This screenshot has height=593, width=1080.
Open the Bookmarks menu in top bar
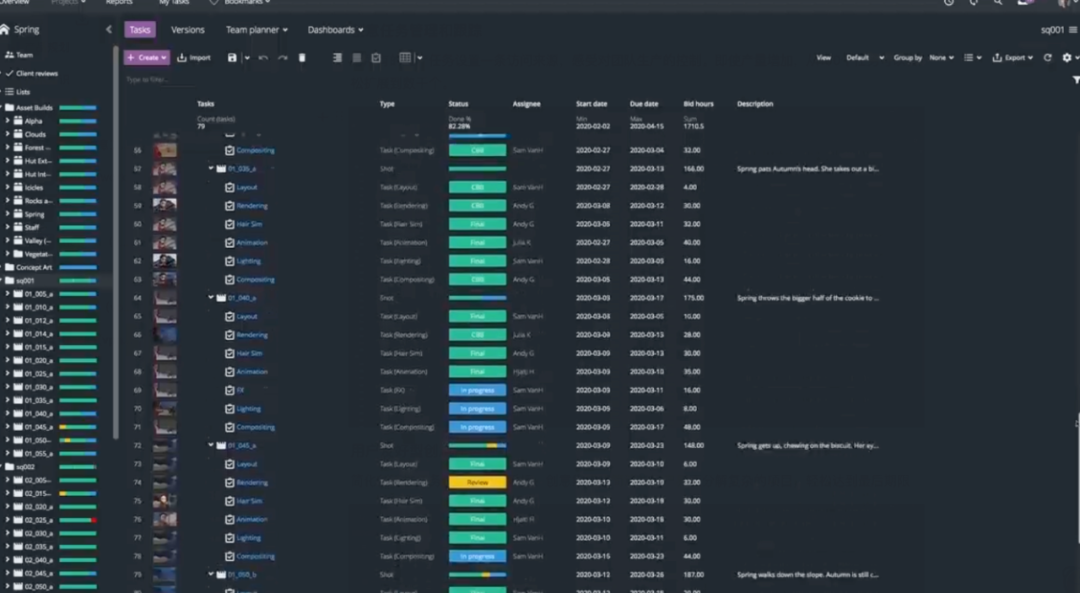click(x=240, y=3)
